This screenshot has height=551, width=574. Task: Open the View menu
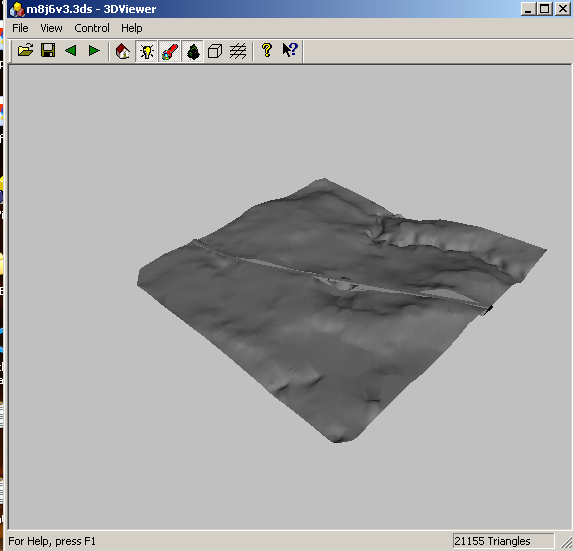[51, 28]
